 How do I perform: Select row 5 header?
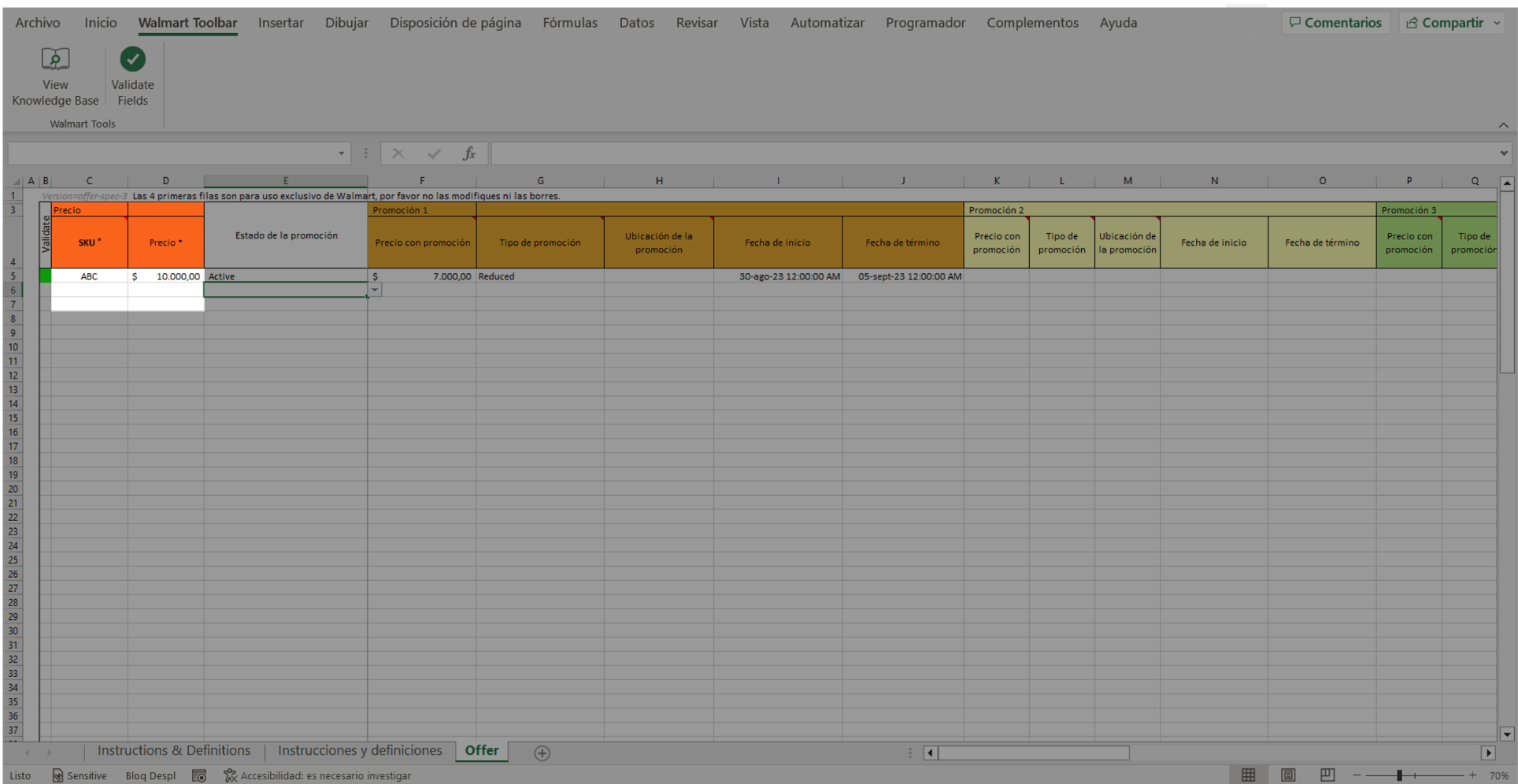pos(13,276)
